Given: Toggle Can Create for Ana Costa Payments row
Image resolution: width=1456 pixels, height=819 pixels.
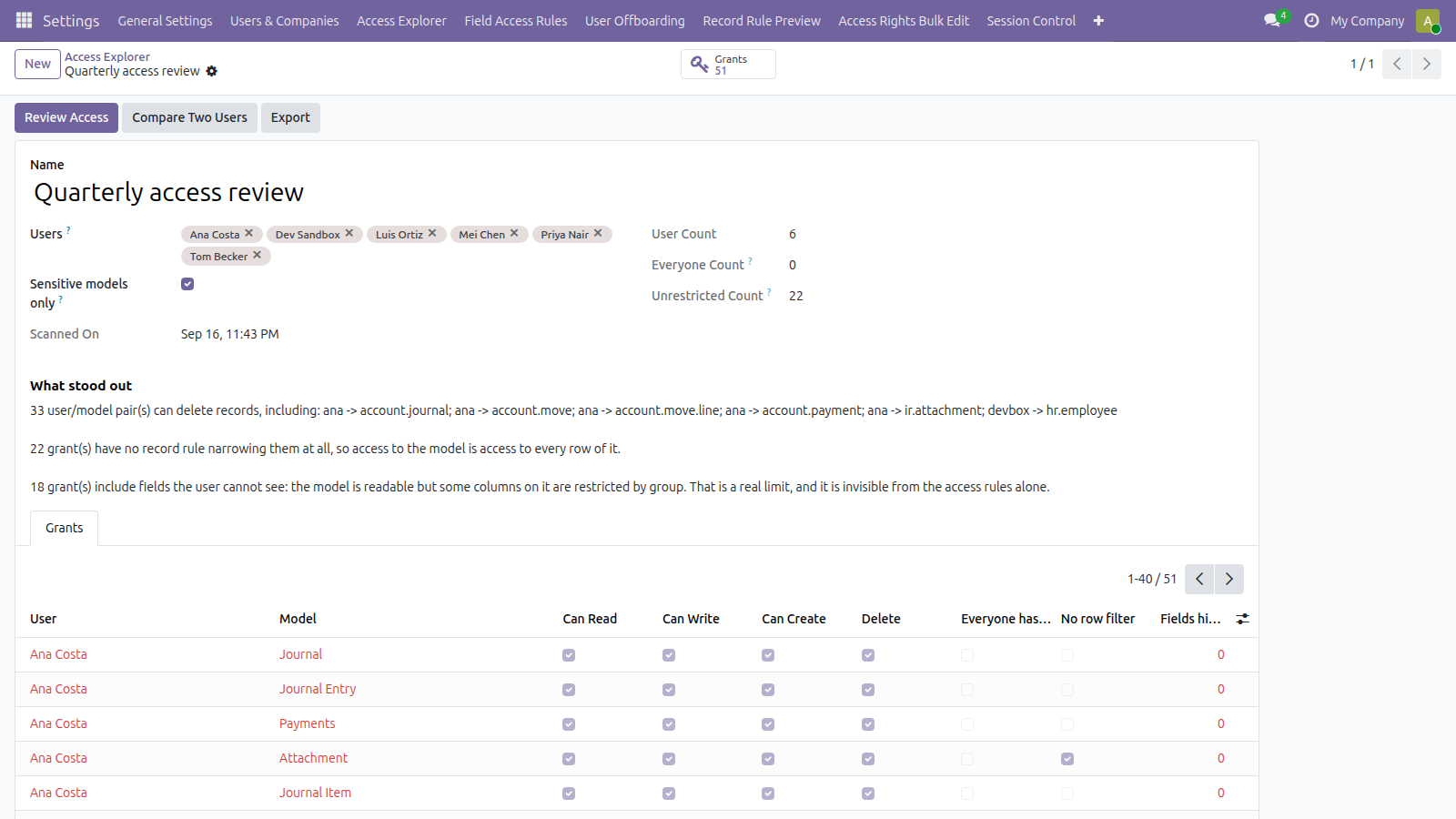Looking at the screenshot, I should pos(768,724).
